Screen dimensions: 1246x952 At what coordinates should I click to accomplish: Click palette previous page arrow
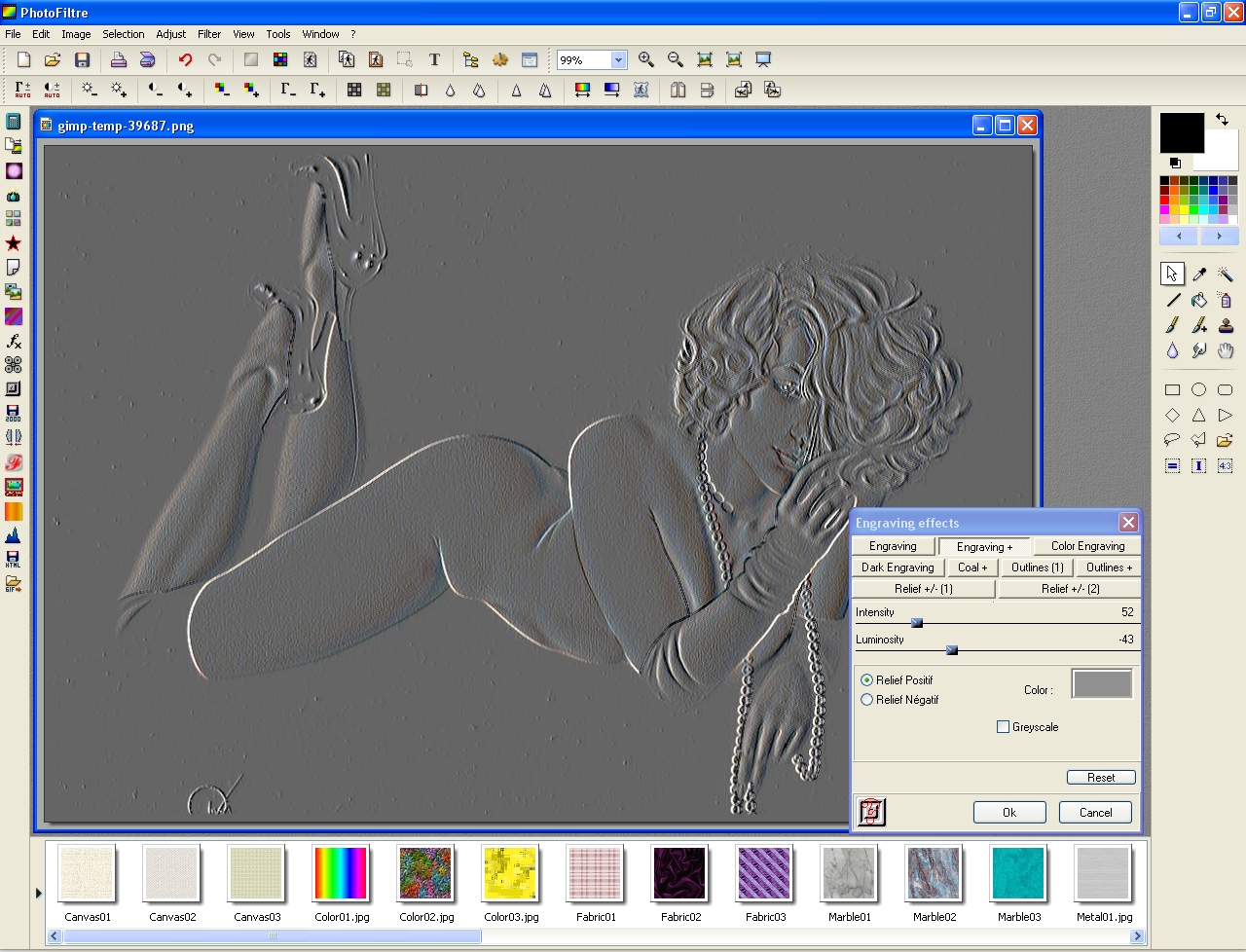[1179, 237]
